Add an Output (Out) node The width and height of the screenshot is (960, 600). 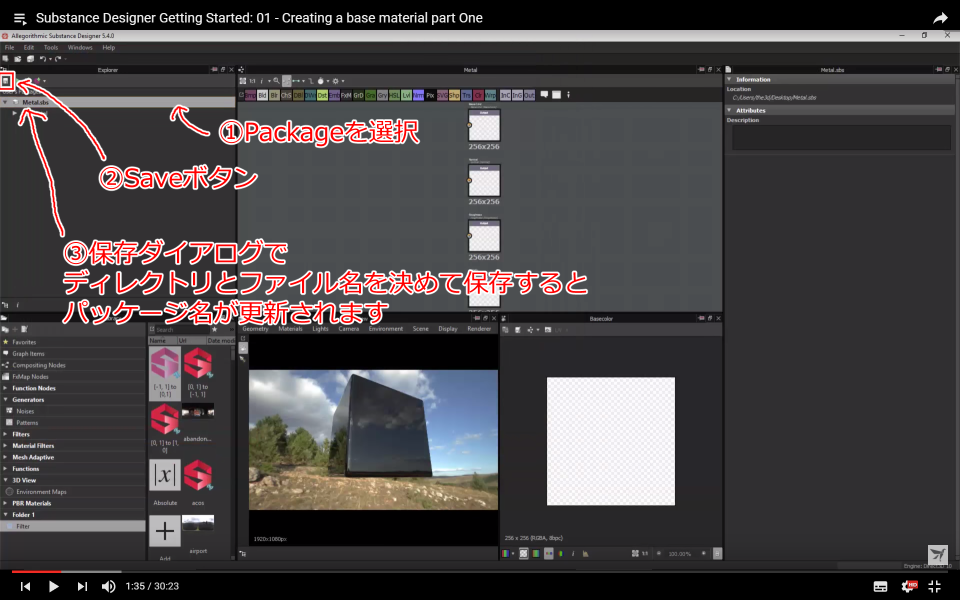tap(529, 96)
